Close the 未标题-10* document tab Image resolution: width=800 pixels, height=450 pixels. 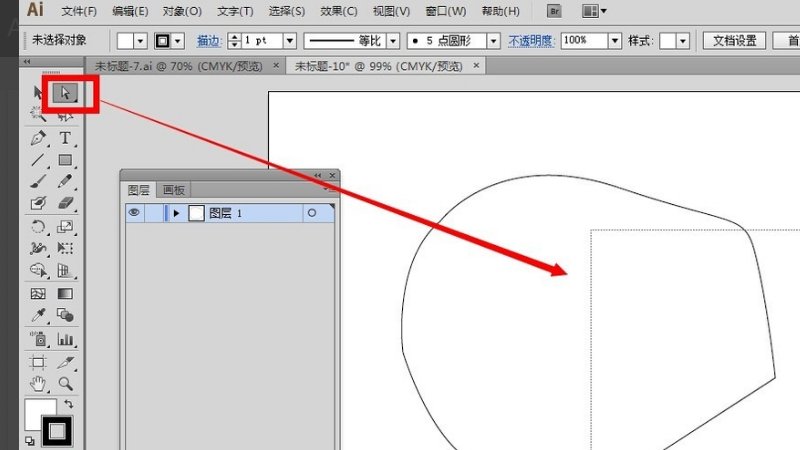click(x=476, y=65)
